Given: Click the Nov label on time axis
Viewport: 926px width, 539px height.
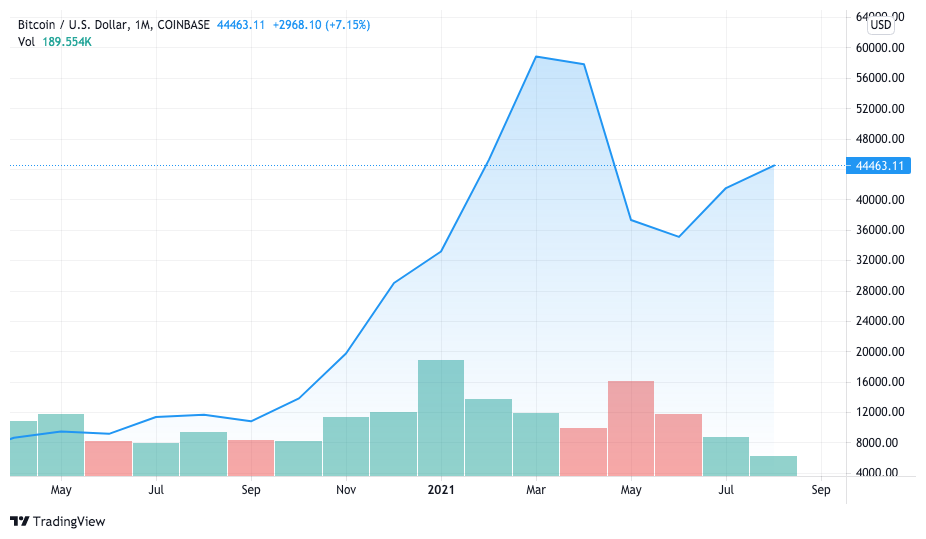Looking at the screenshot, I should coord(346,490).
